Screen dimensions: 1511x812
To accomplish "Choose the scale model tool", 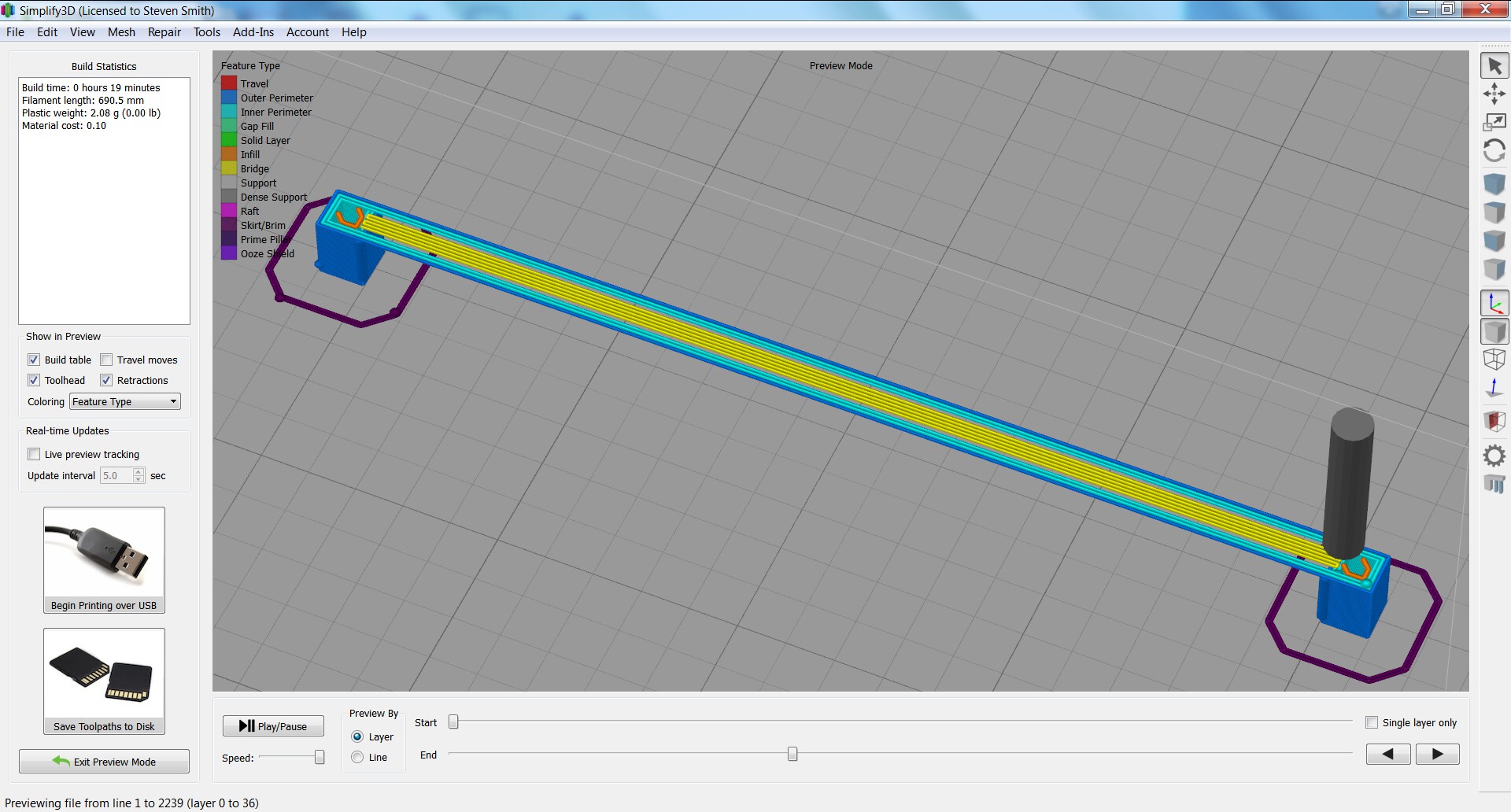I will (x=1494, y=122).
